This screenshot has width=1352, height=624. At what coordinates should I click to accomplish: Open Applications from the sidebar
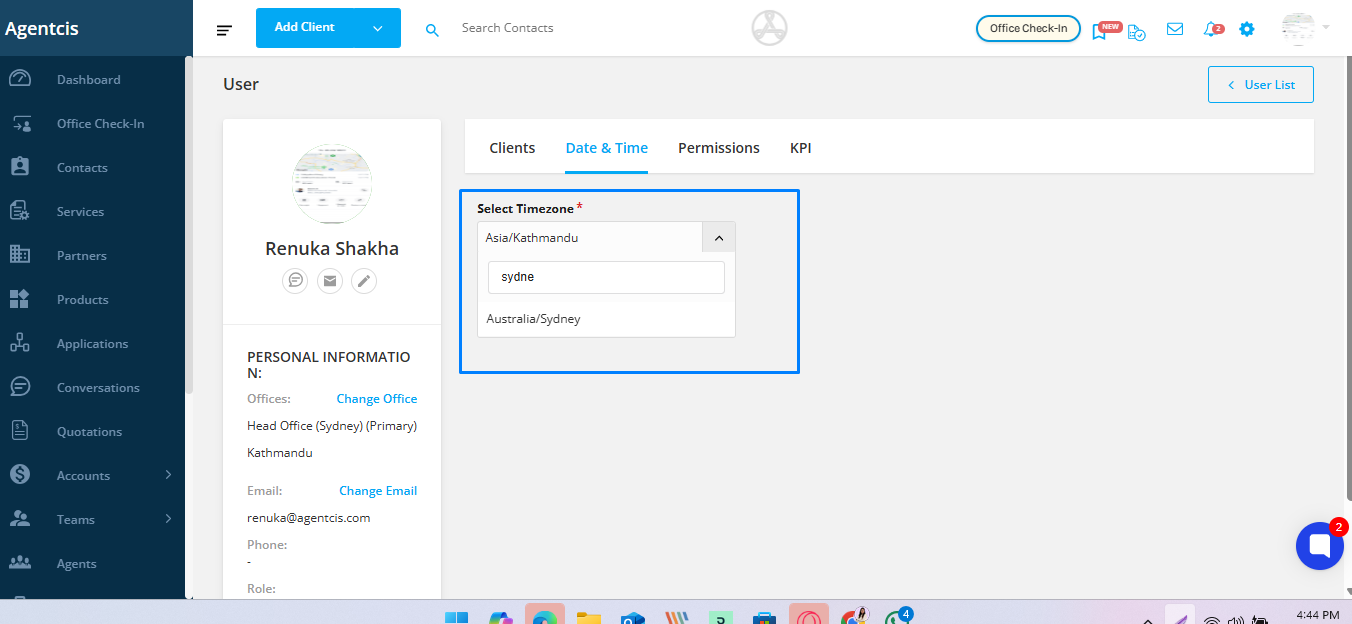[x=92, y=344]
